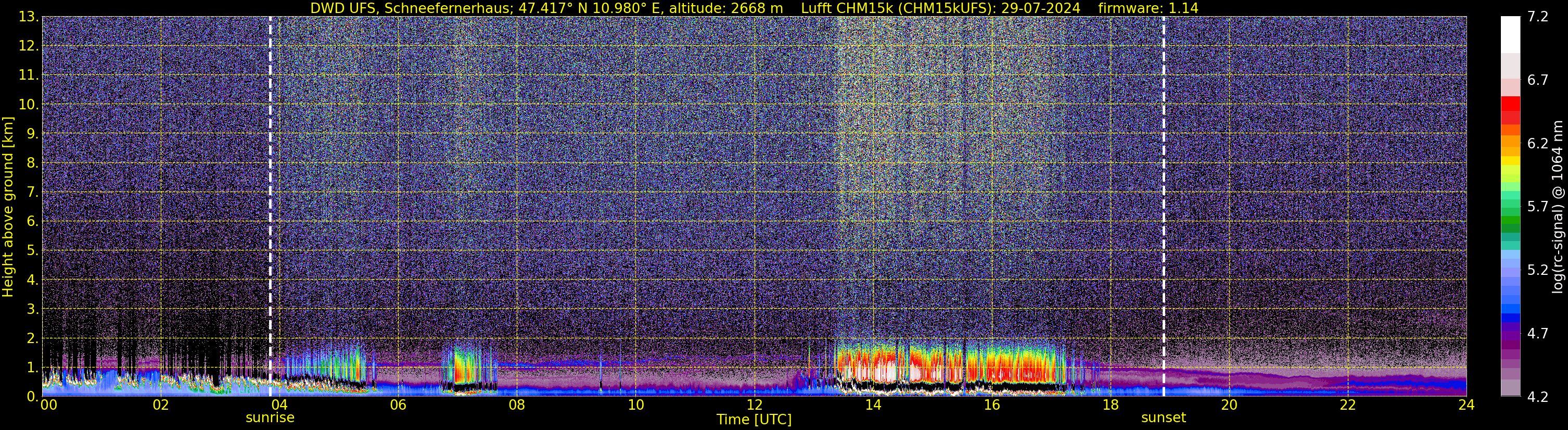
Task: Click the time tick label 18
Action: (1110, 405)
